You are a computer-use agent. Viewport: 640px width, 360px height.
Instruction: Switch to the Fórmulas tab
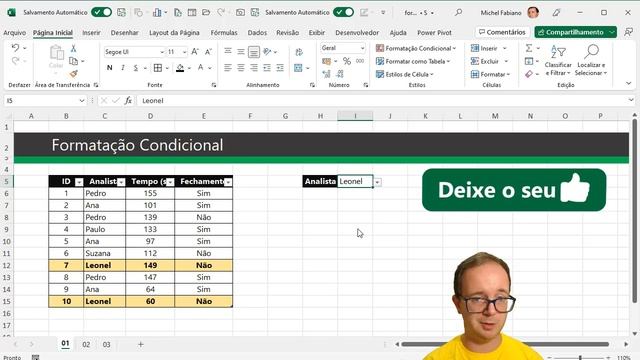pos(224,32)
